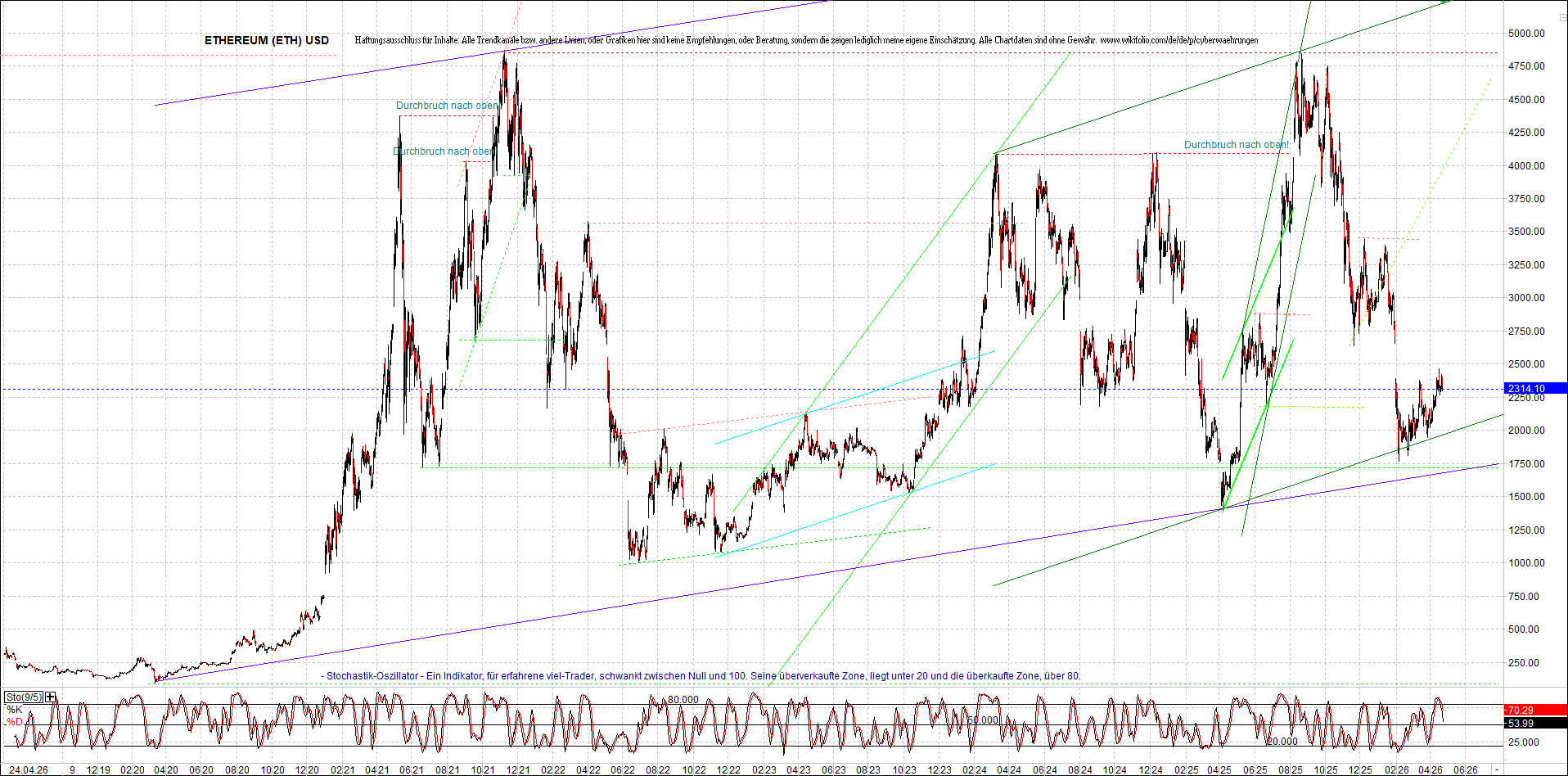Image resolution: width=1568 pixels, height=776 pixels.
Task: Click the plus icon beside Sto(9/5)
Action: pos(51,697)
